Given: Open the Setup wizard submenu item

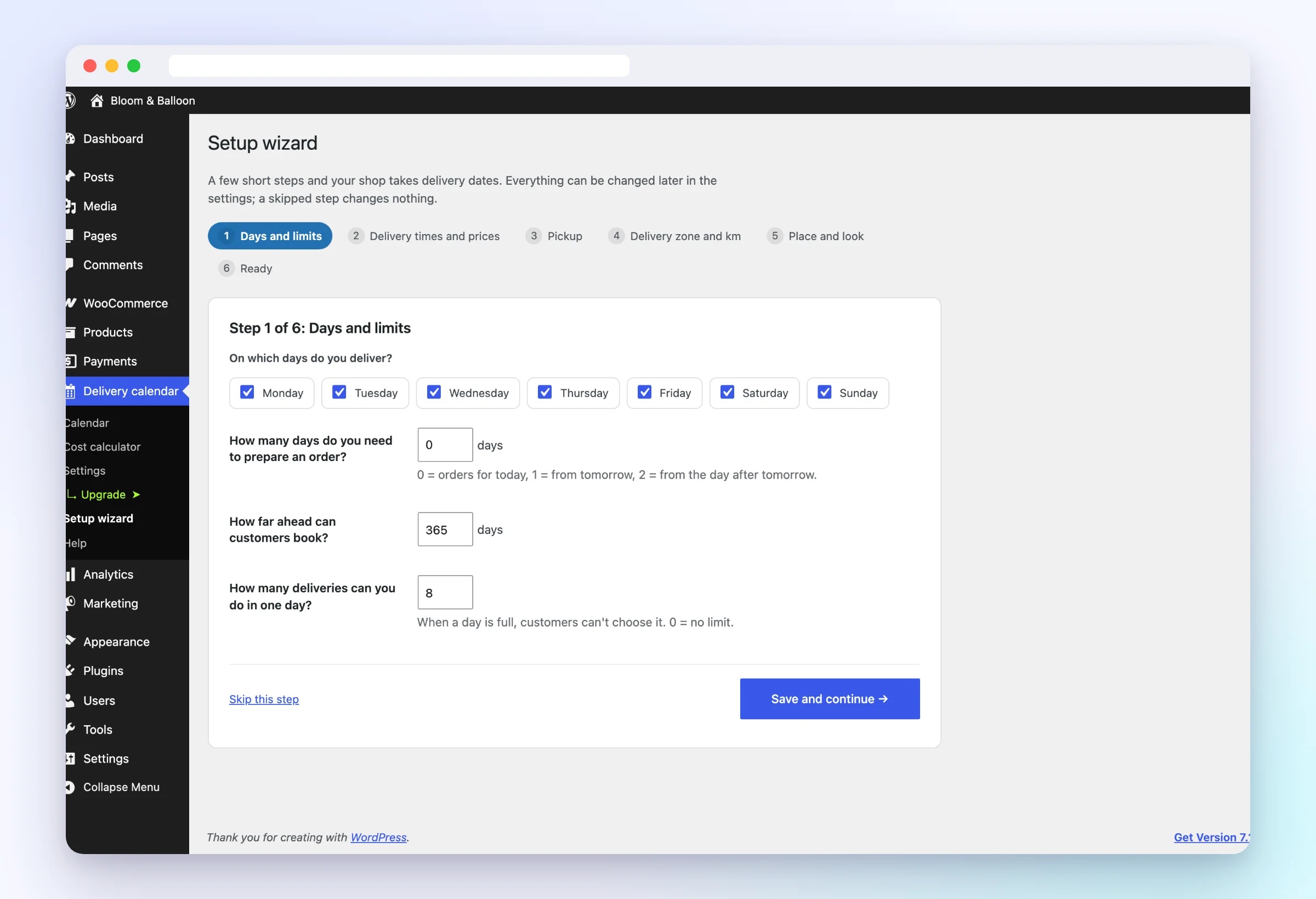Looking at the screenshot, I should (99, 519).
